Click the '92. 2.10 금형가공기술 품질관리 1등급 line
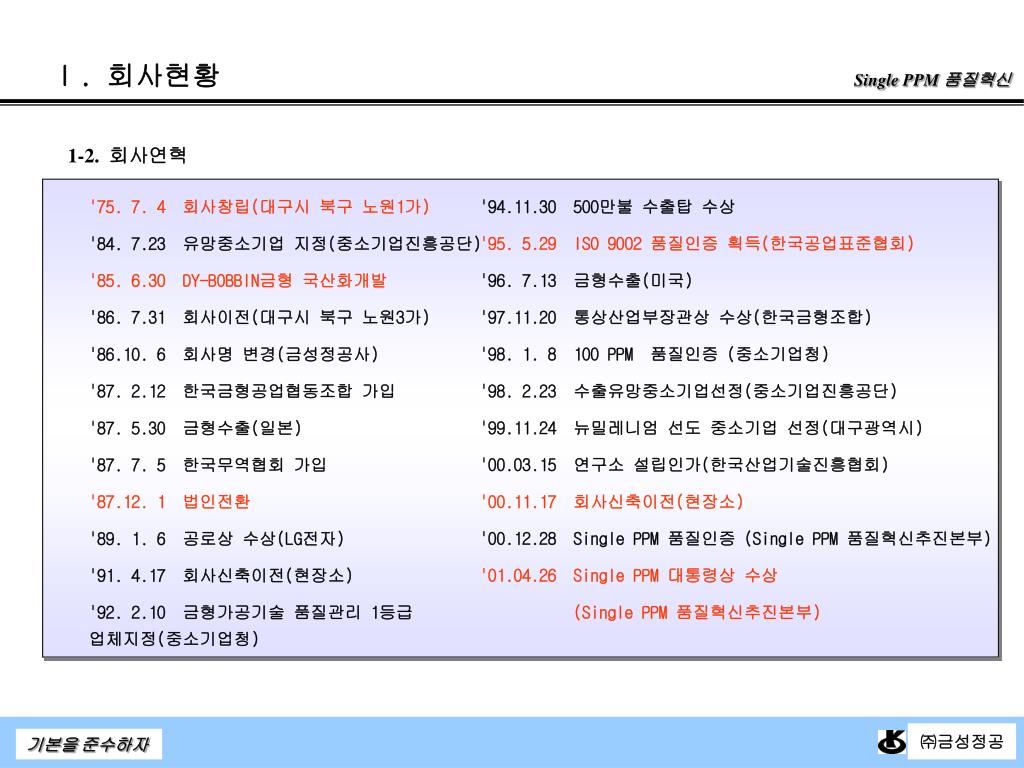This screenshot has height=768, width=1024. (x=251, y=613)
